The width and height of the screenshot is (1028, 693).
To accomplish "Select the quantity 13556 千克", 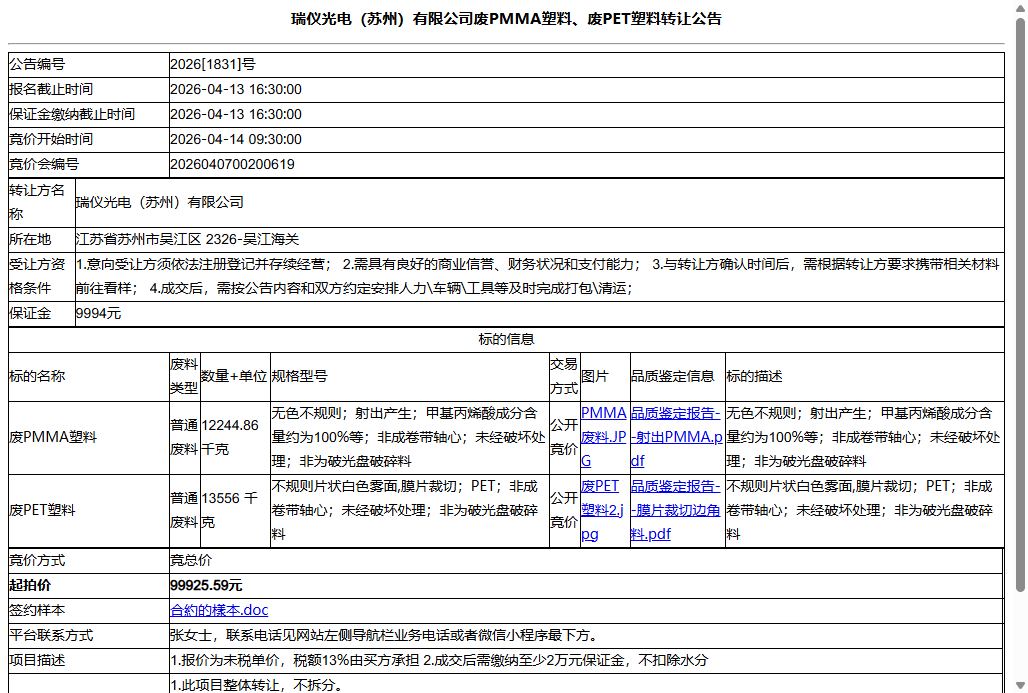I will tap(229, 510).
